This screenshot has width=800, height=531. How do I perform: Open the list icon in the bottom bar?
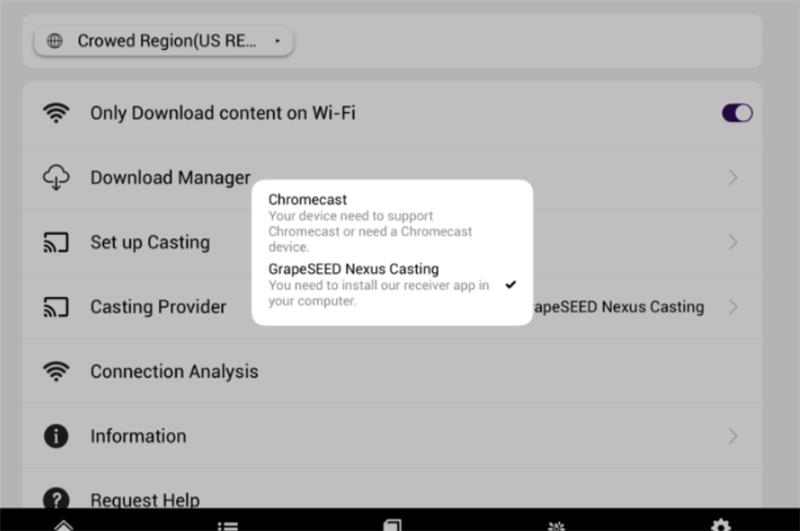pyautogui.click(x=228, y=525)
